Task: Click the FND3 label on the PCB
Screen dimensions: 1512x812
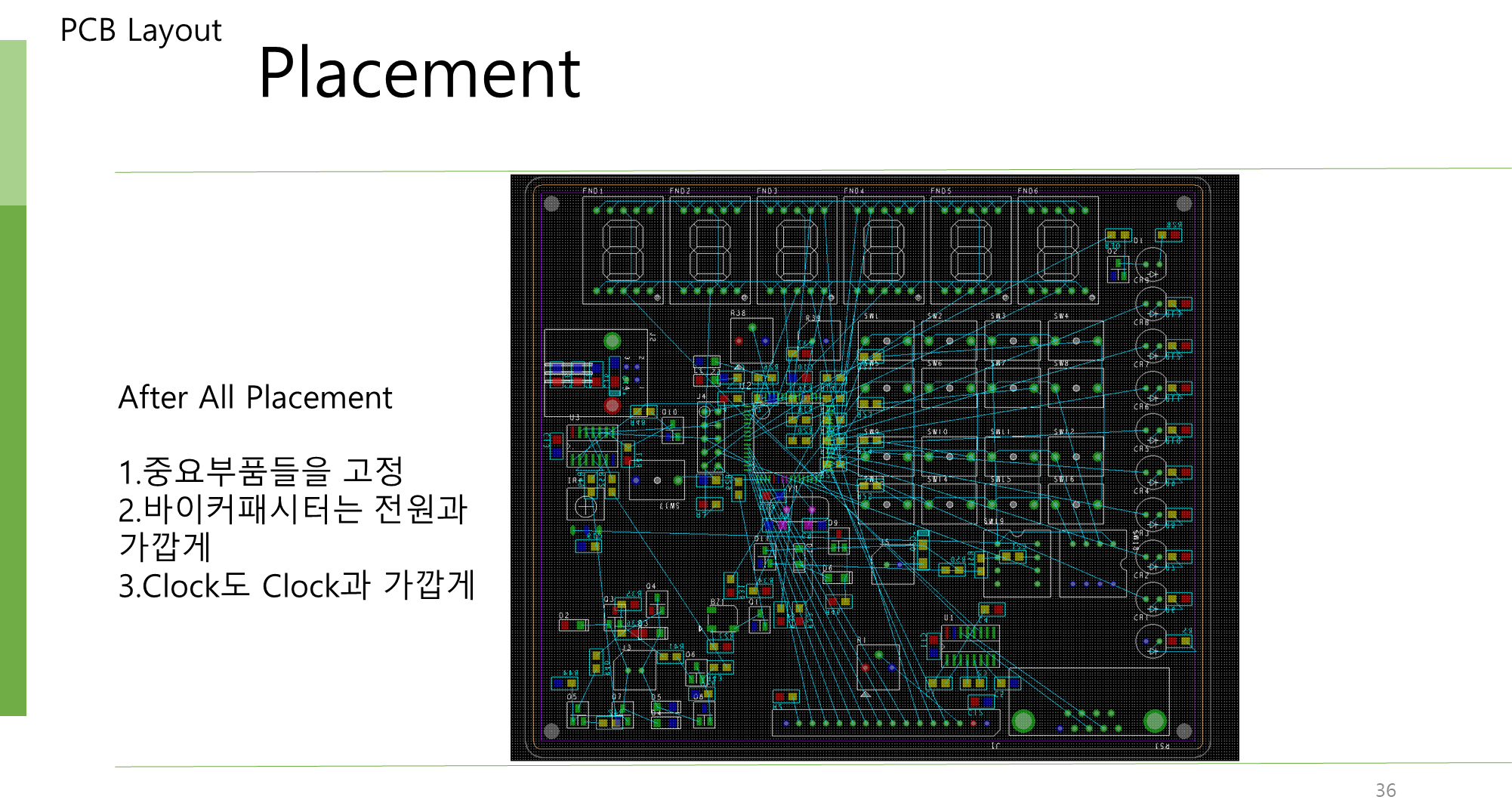Action: coord(767,191)
